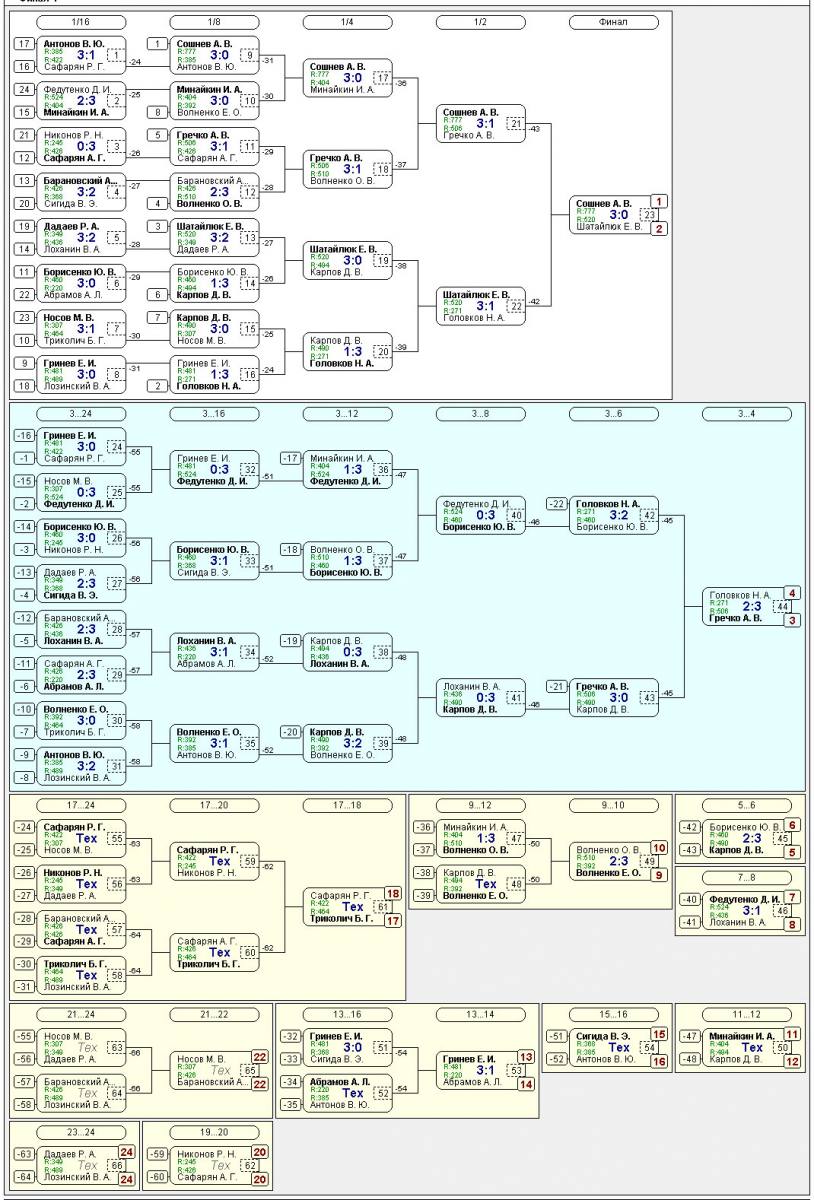Viewport: 814px width, 1200px height.
Task: Click the 3:0 score of Сошнев vs Антонов
Action: pos(217,55)
